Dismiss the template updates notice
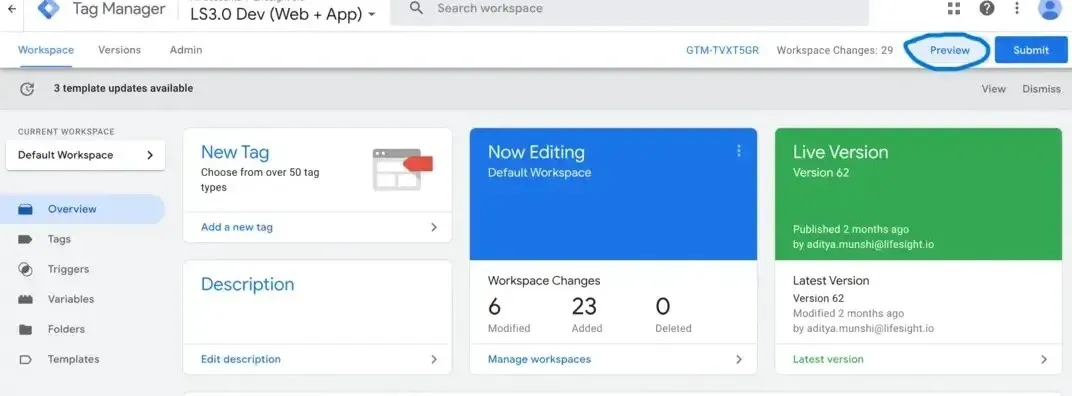This screenshot has width=1072, height=396. point(1041,89)
